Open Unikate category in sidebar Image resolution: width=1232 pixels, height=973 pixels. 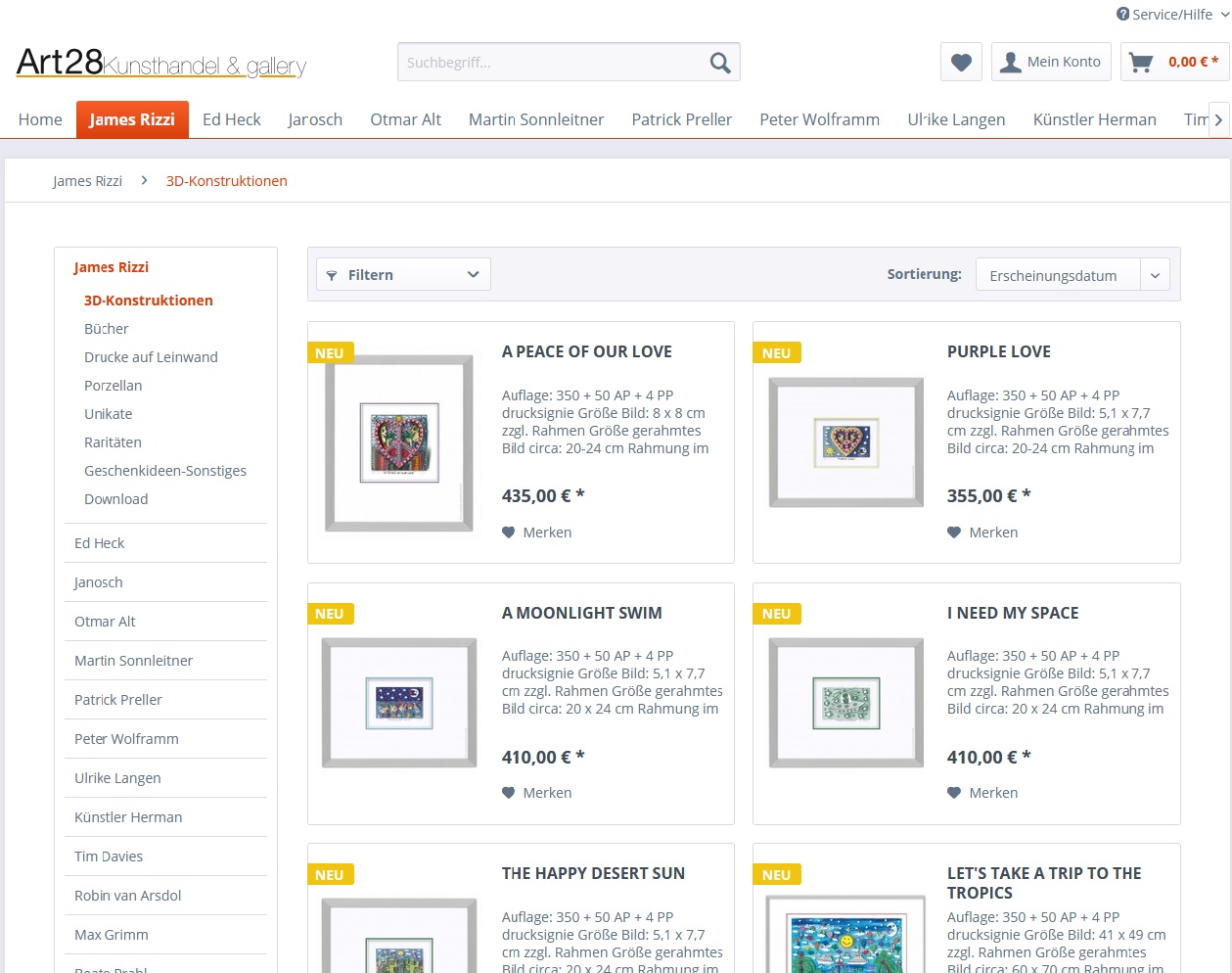(x=109, y=414)
